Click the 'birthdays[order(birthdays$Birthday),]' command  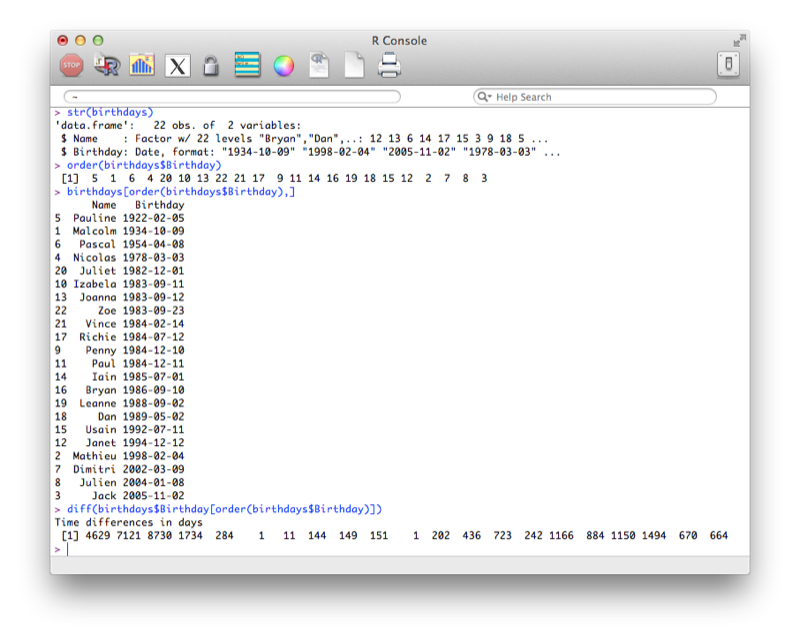181,191
